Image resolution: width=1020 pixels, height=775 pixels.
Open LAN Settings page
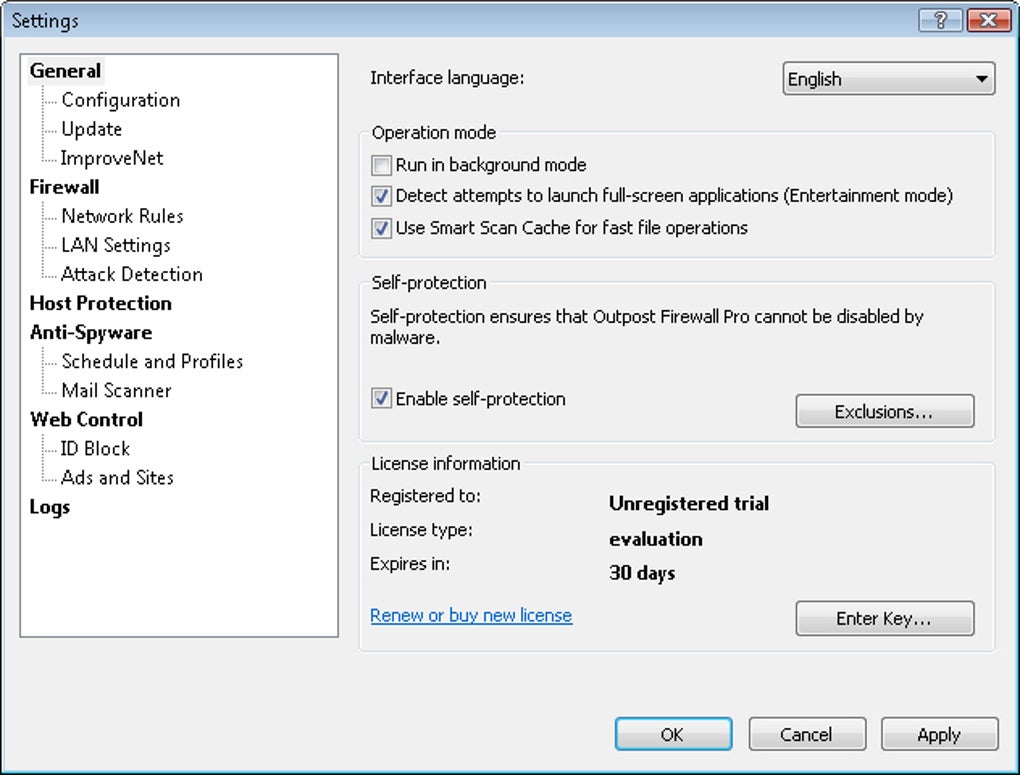(x=115, y=245)
